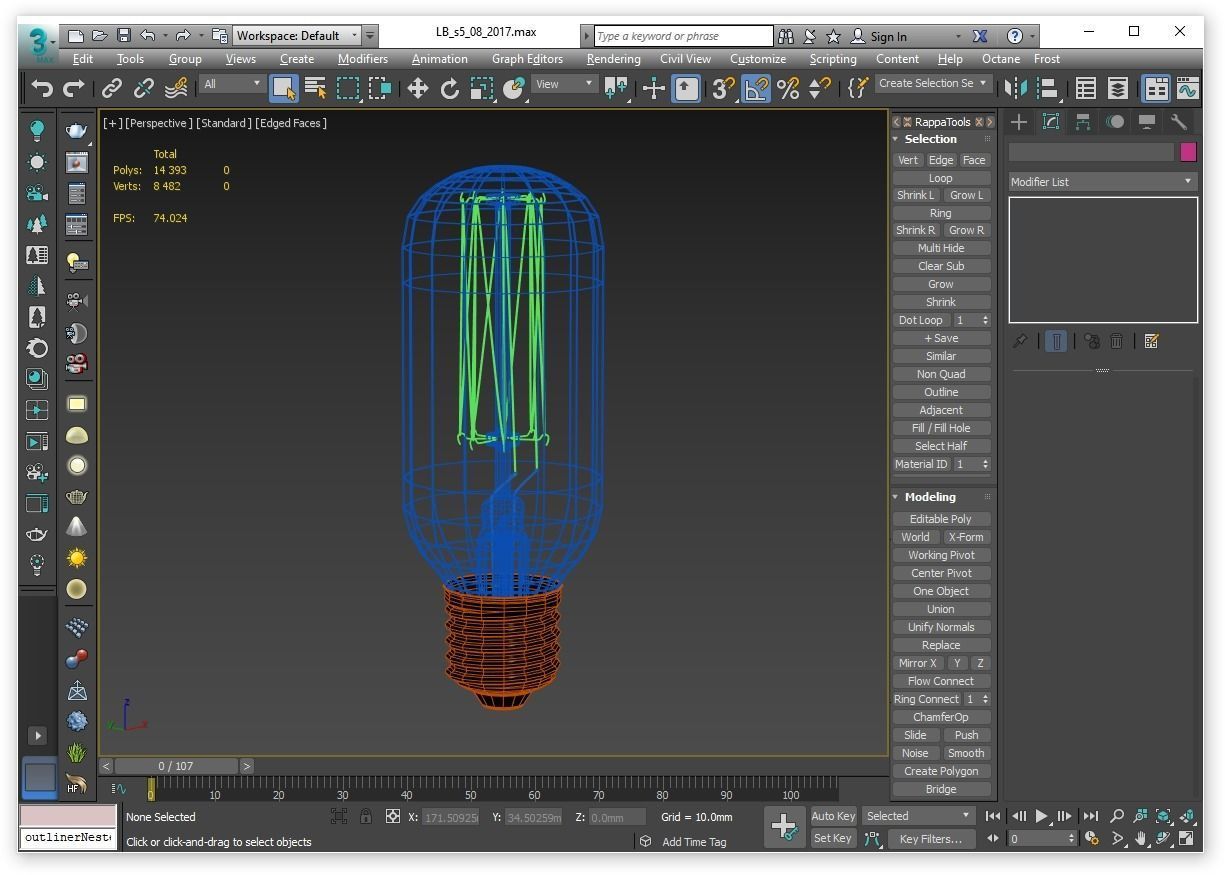Toggle Angle Snap button
The image size is (1225, 875).
coord(756,88)
